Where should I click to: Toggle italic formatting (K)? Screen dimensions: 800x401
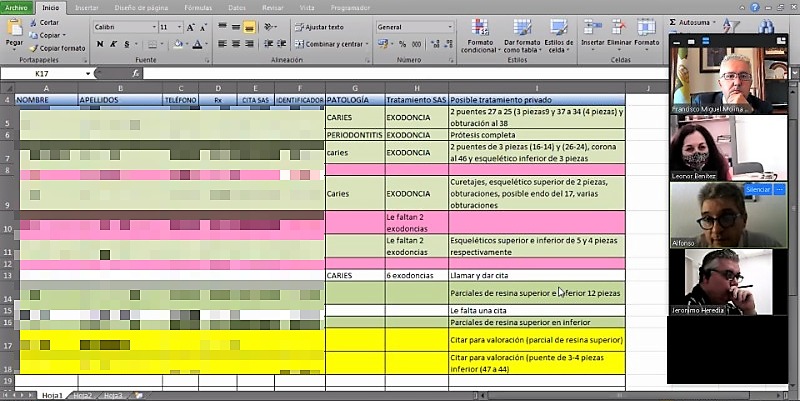tap(112, 44)
